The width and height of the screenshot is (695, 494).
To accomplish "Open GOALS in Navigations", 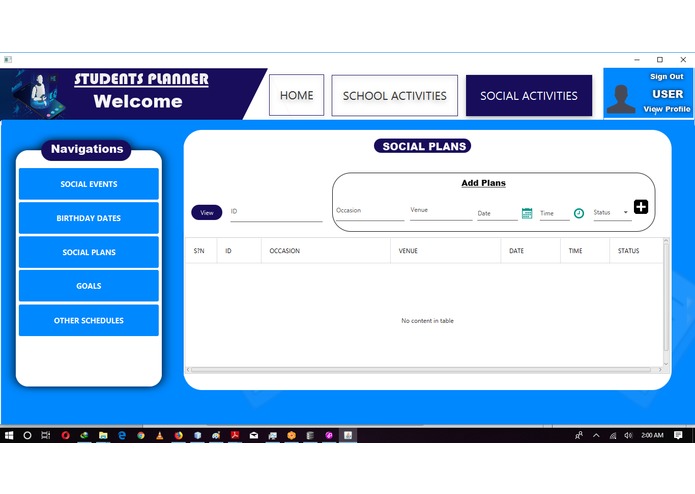I will 89,286.
